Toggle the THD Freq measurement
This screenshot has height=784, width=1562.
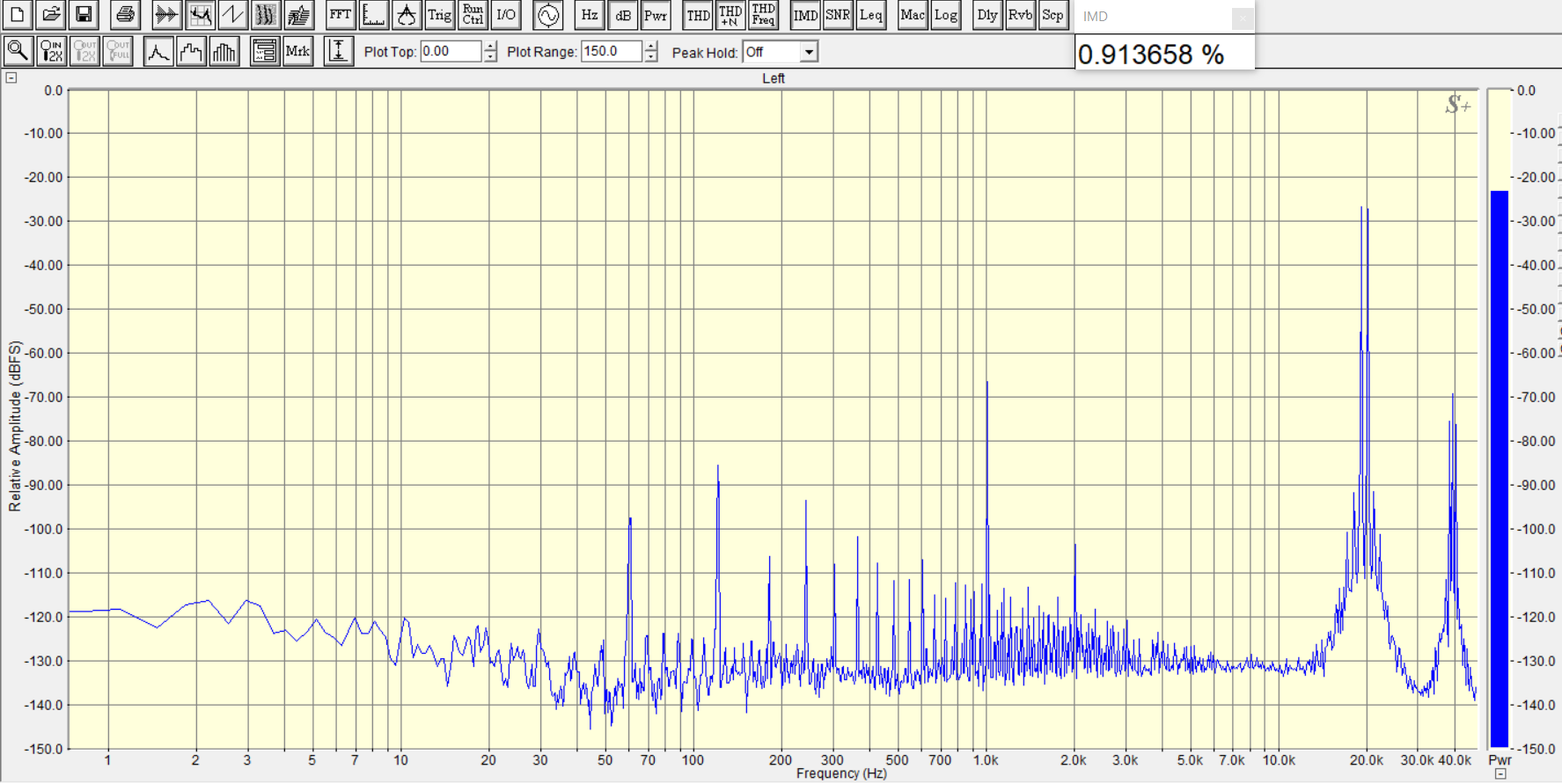pyautogui.click(x=764, y=15)
